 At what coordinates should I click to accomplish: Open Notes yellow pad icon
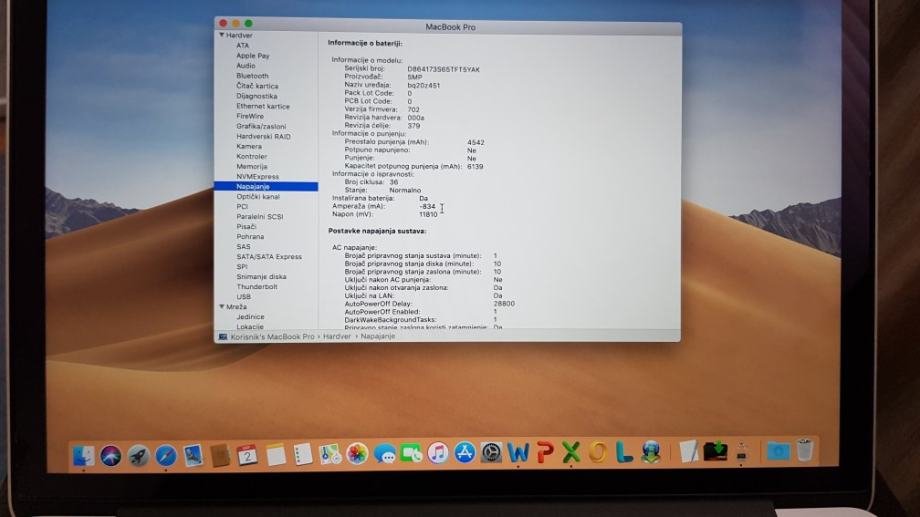275,455
